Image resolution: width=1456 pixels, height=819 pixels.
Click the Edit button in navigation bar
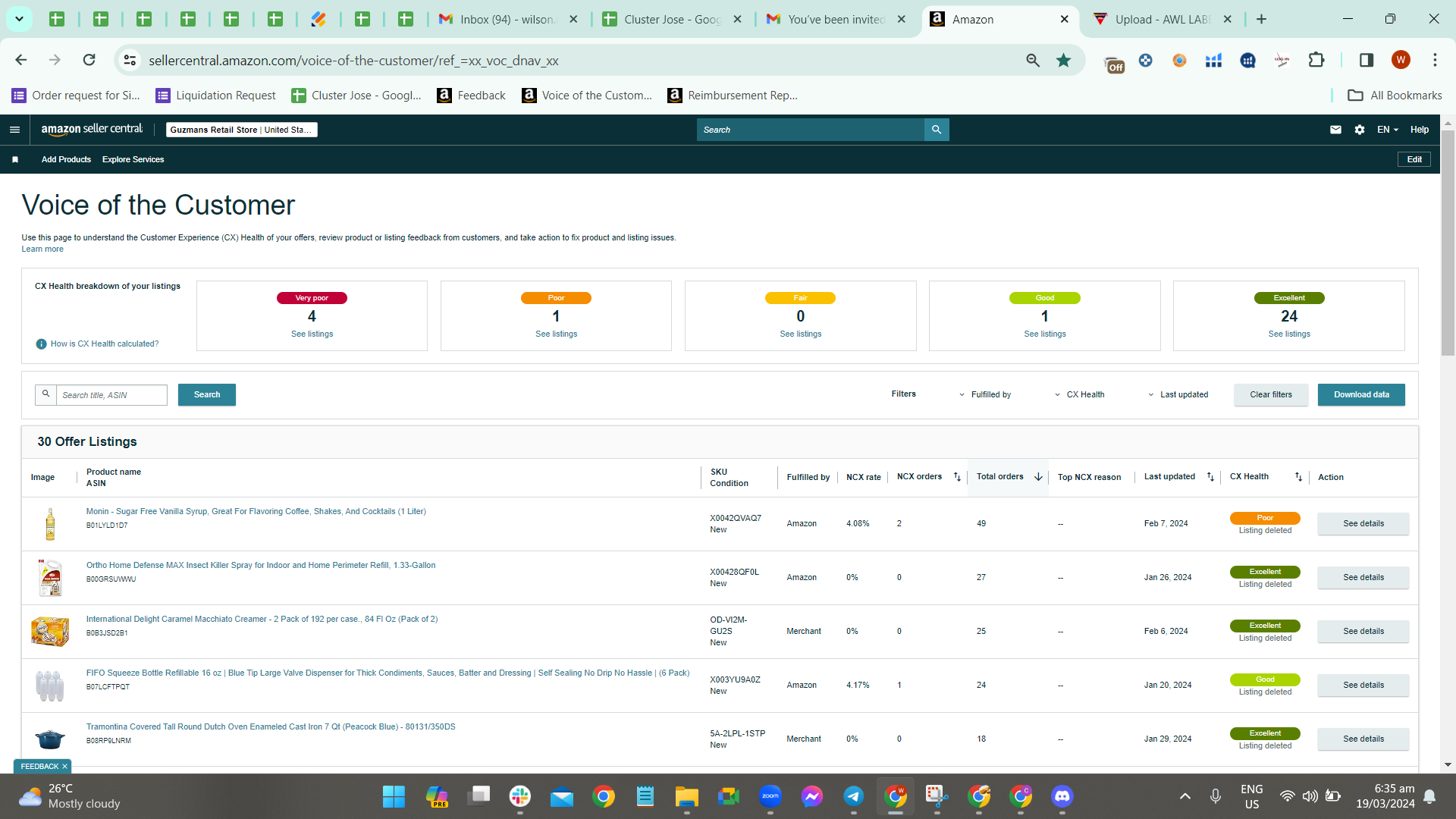[1414, 159]
